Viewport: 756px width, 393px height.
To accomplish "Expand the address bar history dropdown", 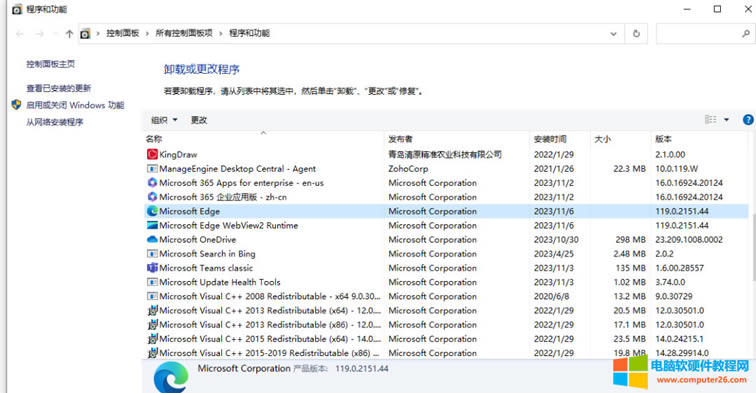I will pyautogui.click(x=613, y=34).
